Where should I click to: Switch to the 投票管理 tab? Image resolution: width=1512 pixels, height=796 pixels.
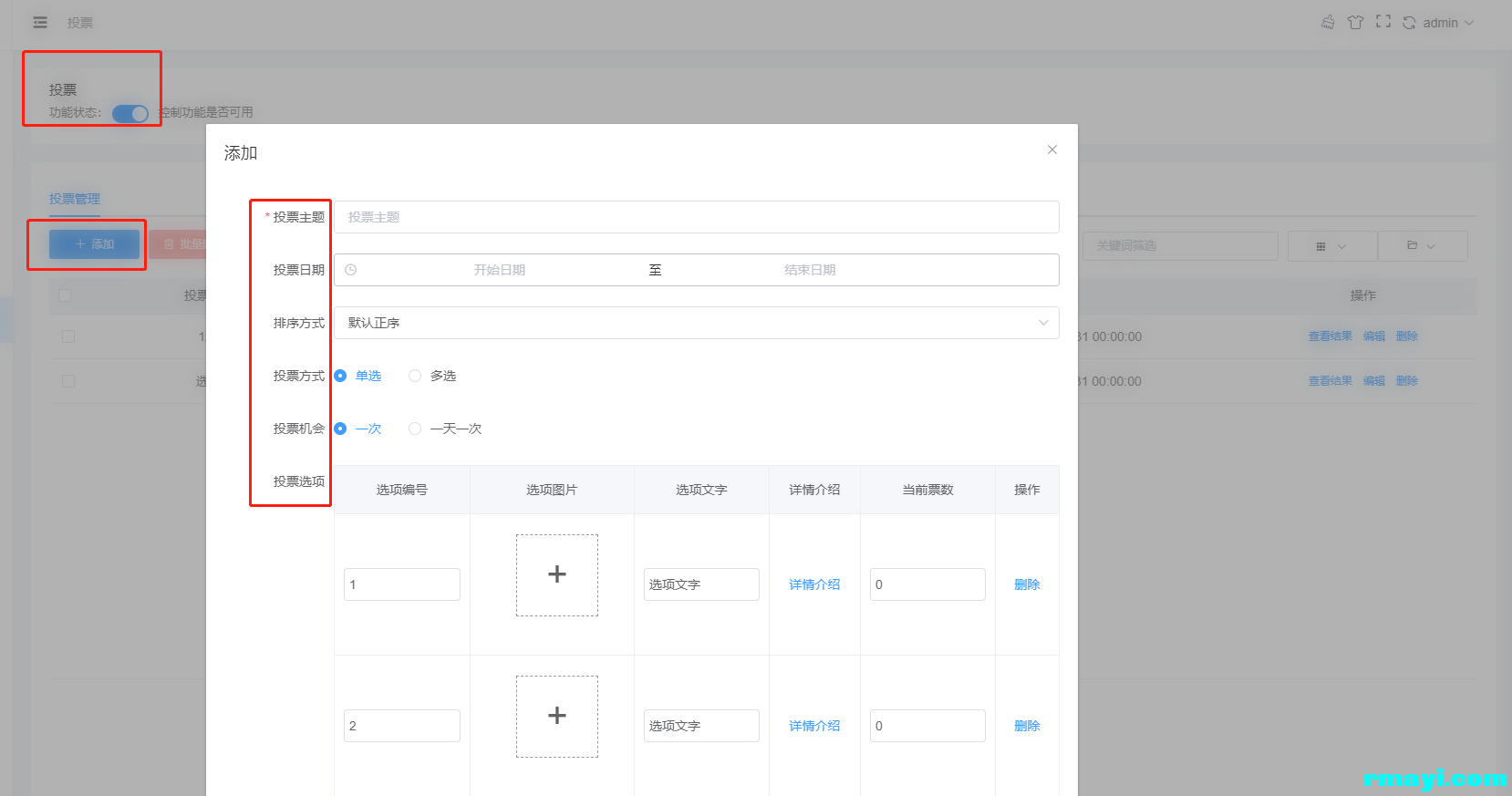coord(75,199)
